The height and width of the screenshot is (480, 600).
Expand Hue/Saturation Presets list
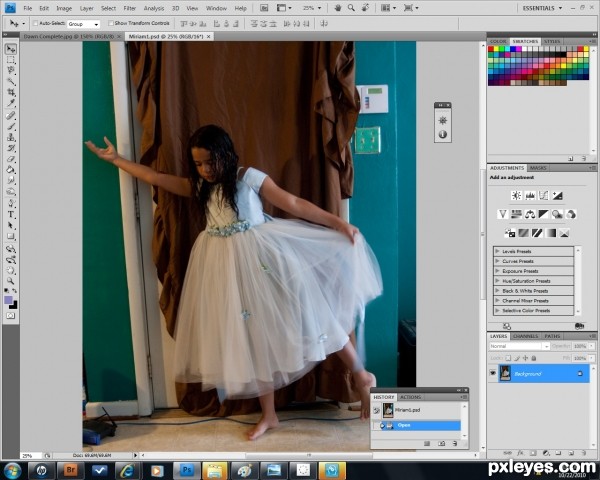497,281
